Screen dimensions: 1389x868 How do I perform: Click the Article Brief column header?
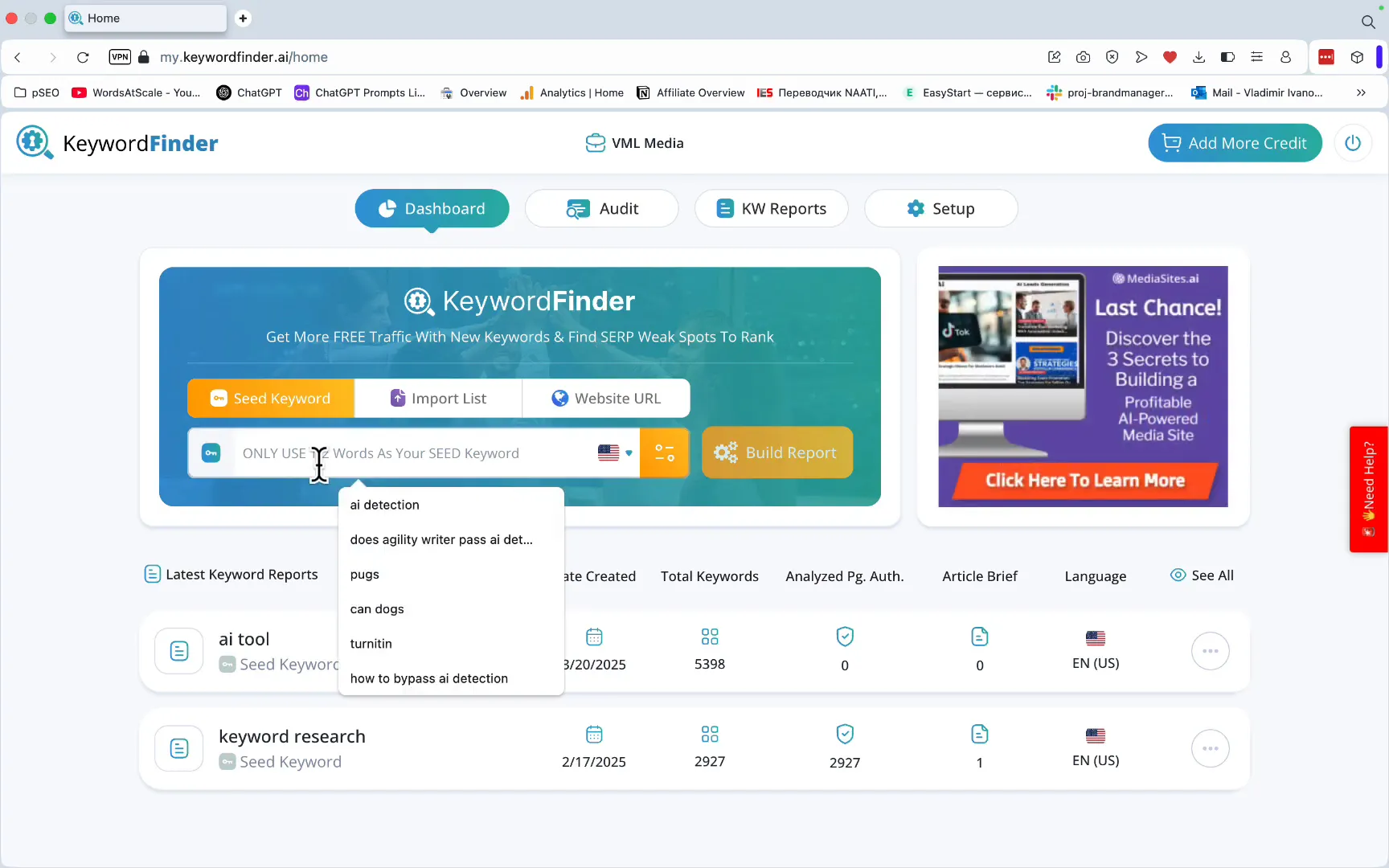click(980, 576)
